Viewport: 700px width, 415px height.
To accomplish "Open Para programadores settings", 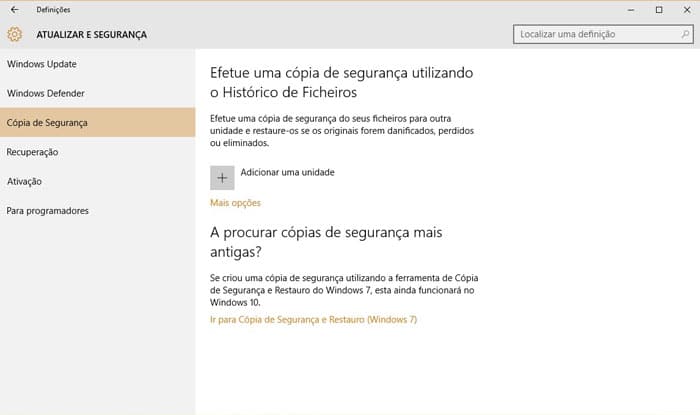I will tap(48, 211).
